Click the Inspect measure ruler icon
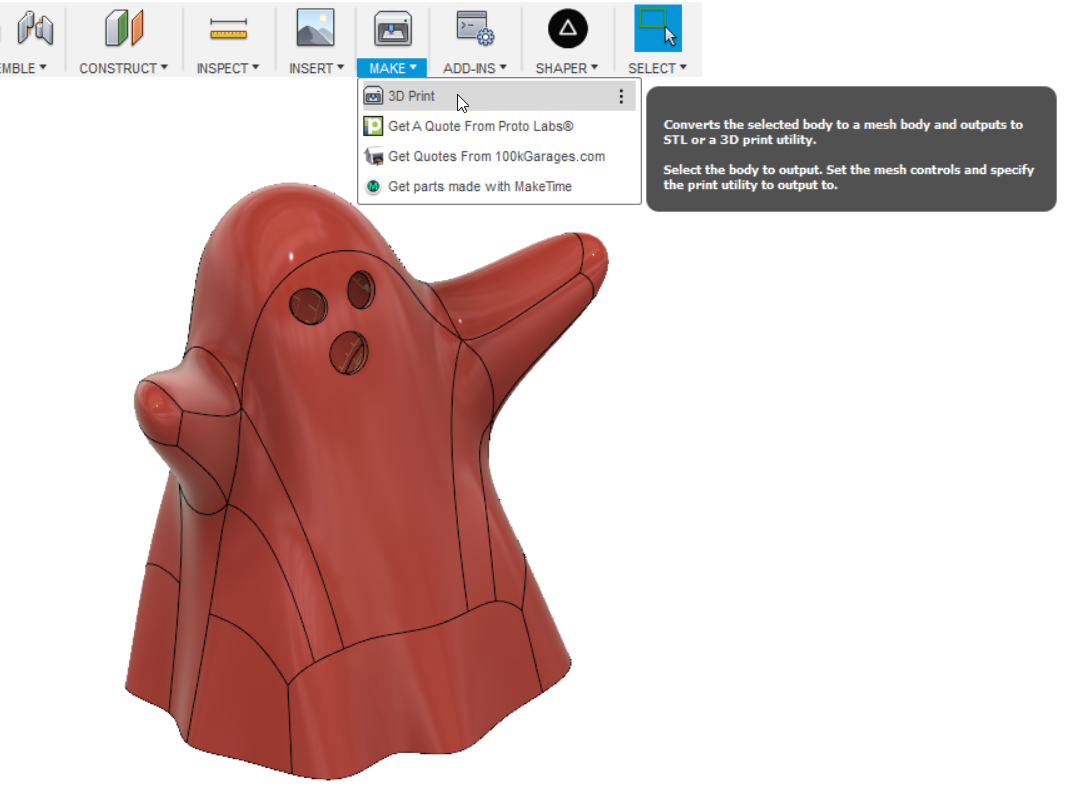1080x810 pixels. coord(228,30)
